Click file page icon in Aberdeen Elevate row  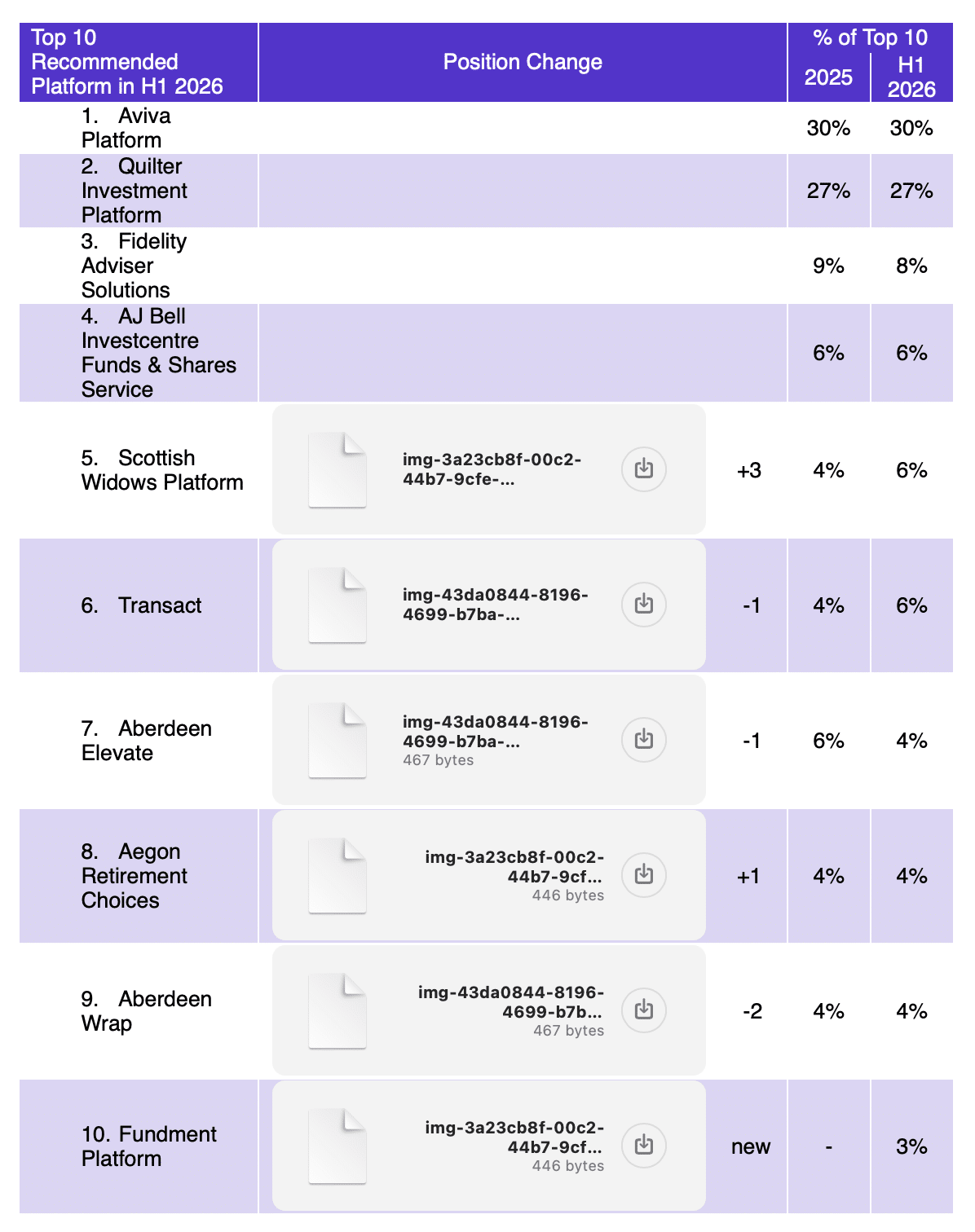pyautogui.click(x=337, y=741)
